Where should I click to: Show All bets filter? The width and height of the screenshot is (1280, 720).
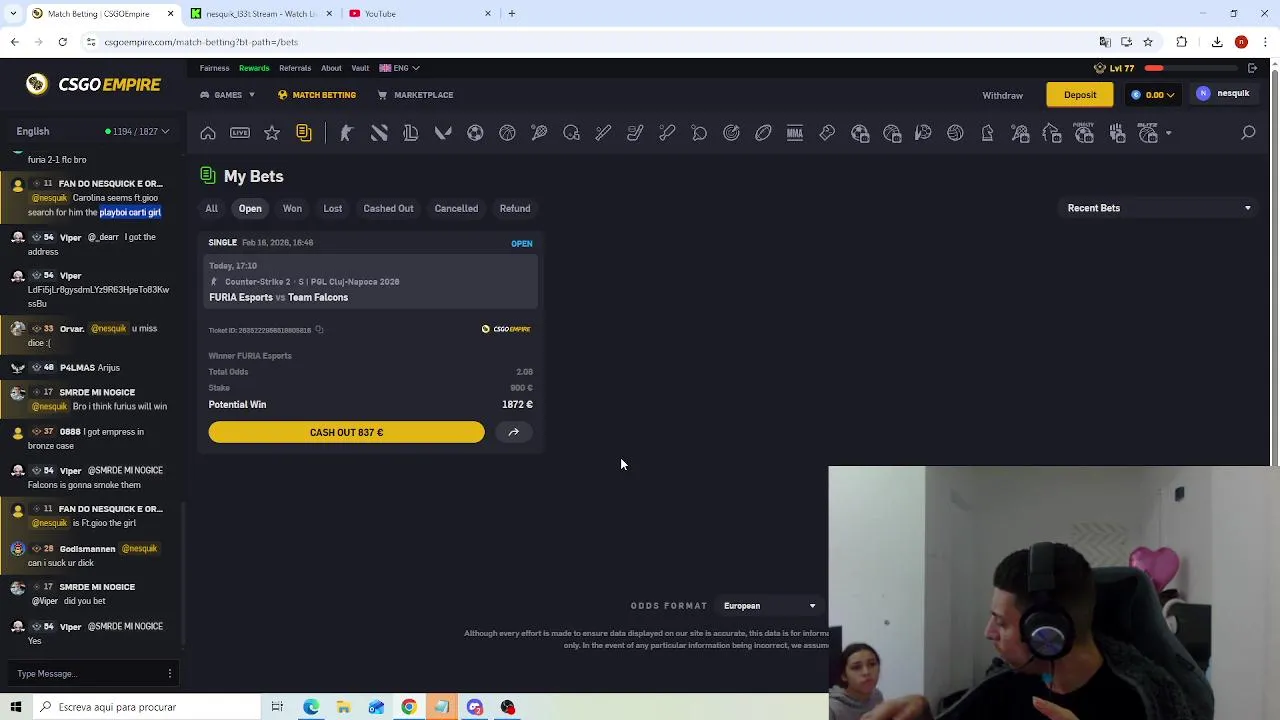[211, 208]
